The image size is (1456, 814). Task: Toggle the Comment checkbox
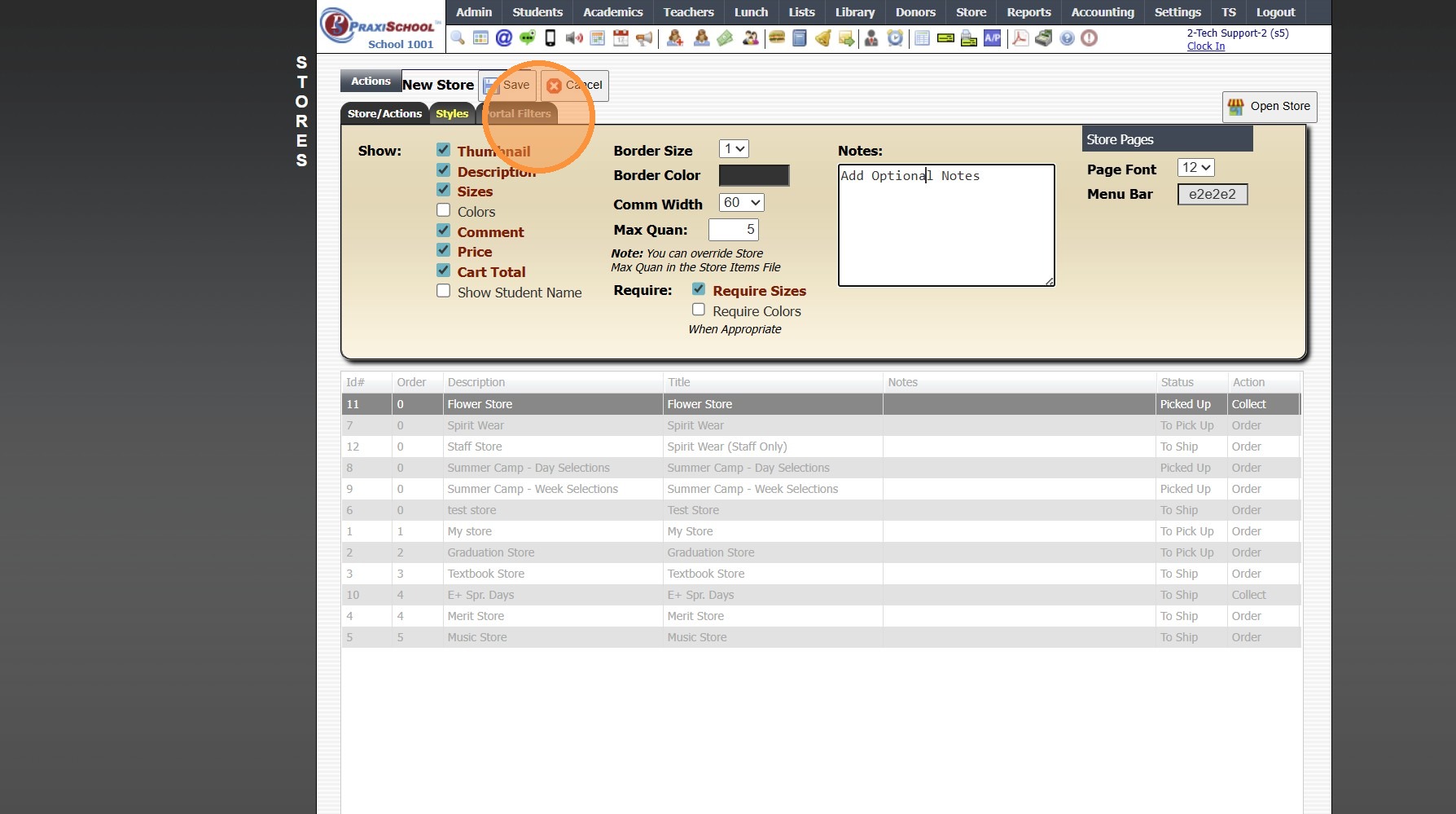(444, 231)
